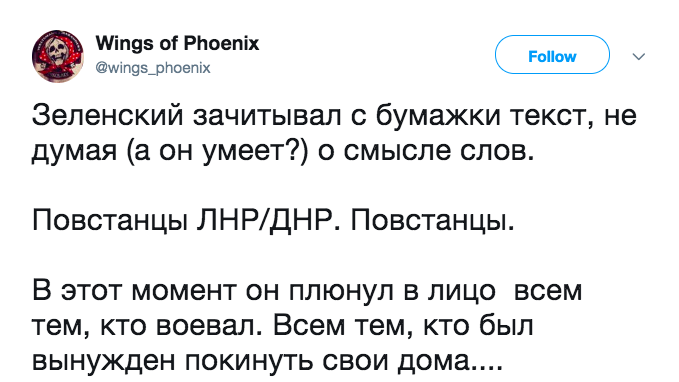679x382 pixels.
Task: Select the tweet line starting with думая
Action: click(283, 152)
